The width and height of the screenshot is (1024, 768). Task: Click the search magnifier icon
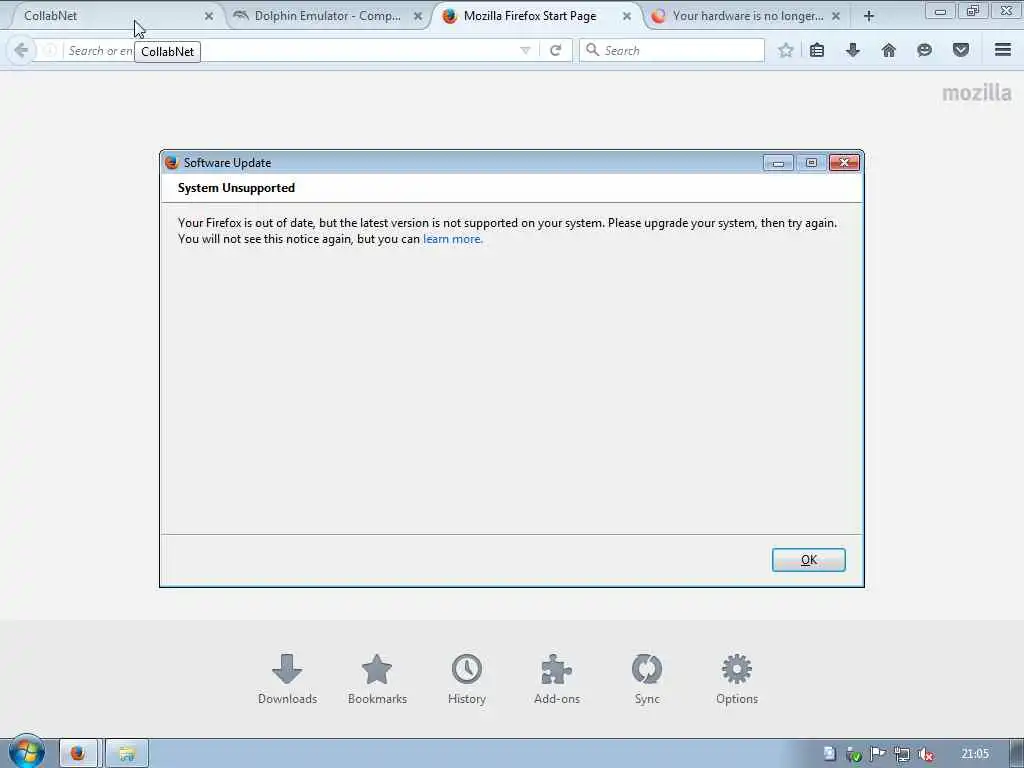592,50
